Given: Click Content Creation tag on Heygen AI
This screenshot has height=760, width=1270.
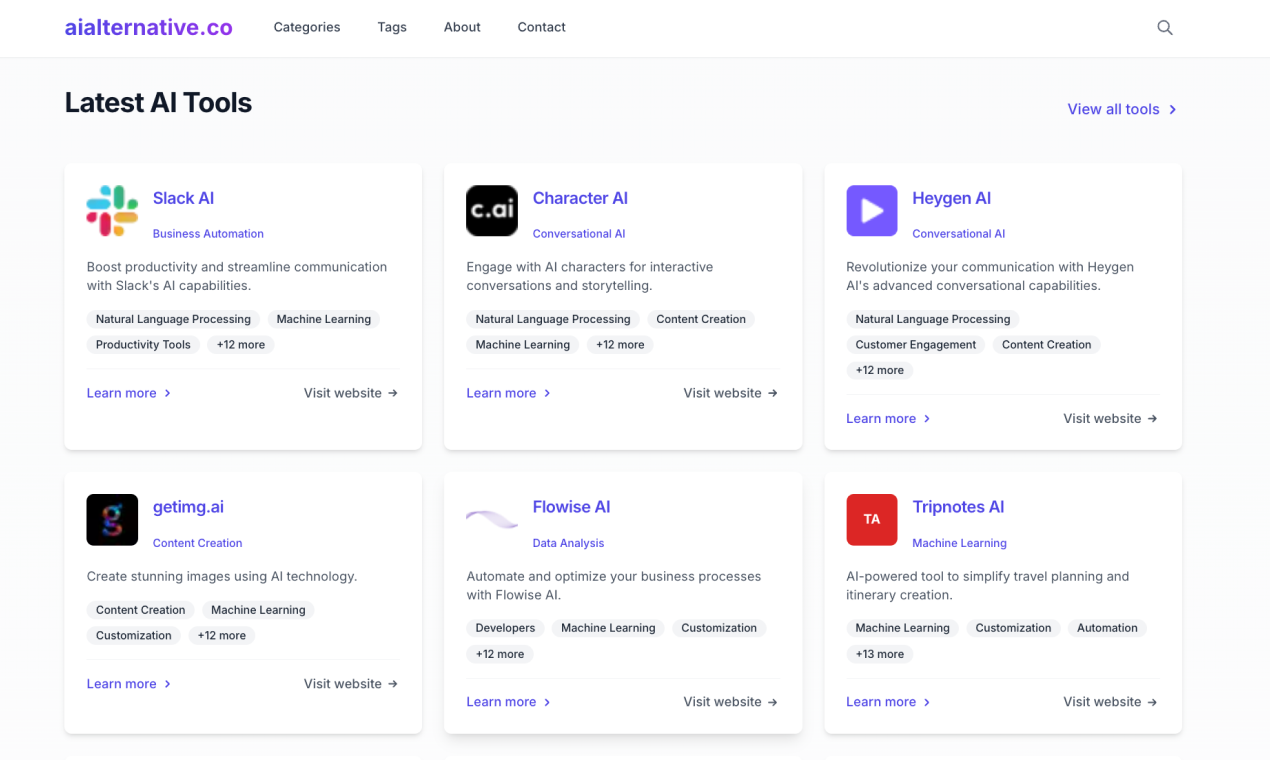Looking at the screenshot, I should 1047,345.
